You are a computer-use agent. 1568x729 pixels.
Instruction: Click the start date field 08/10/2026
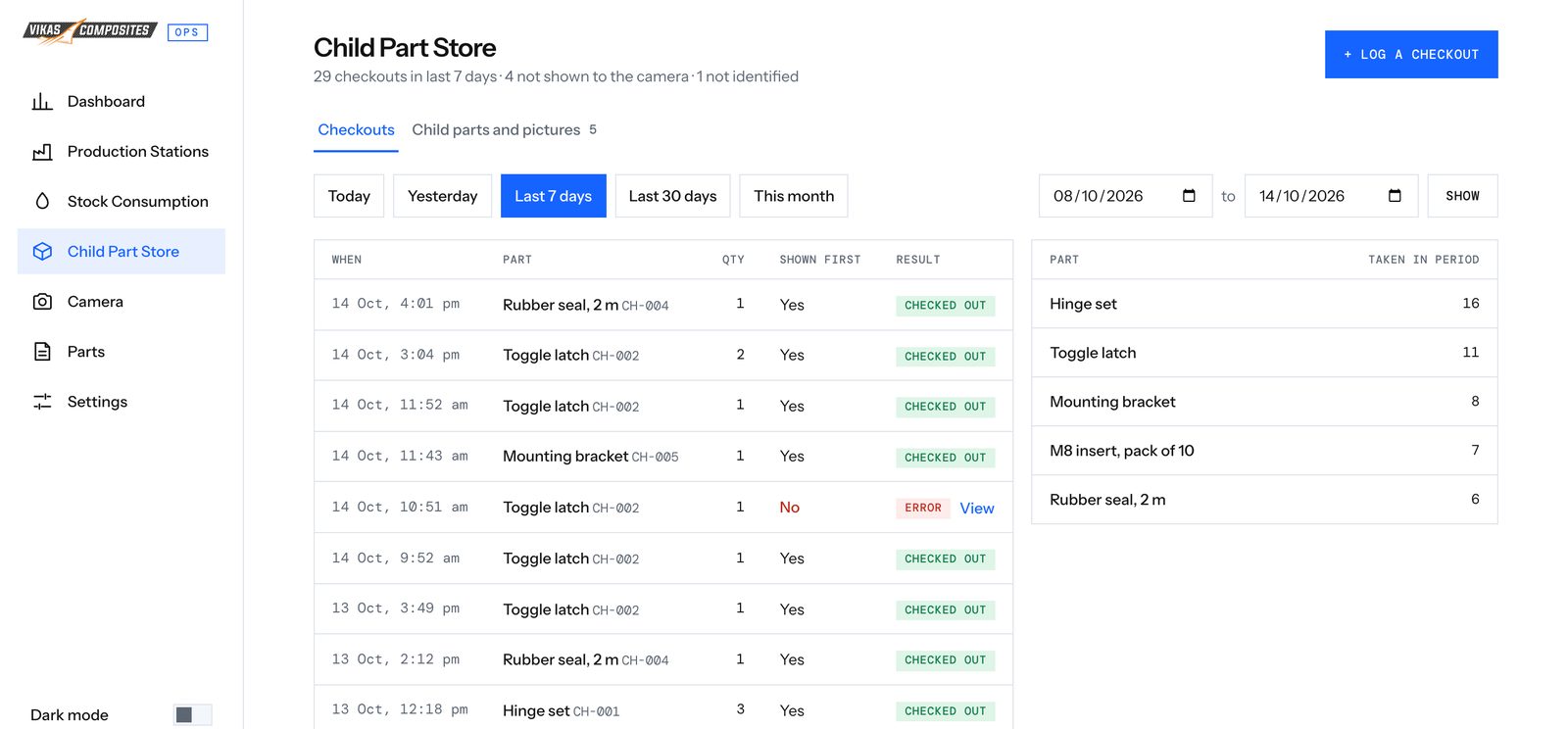click(x=1125, y=196)
